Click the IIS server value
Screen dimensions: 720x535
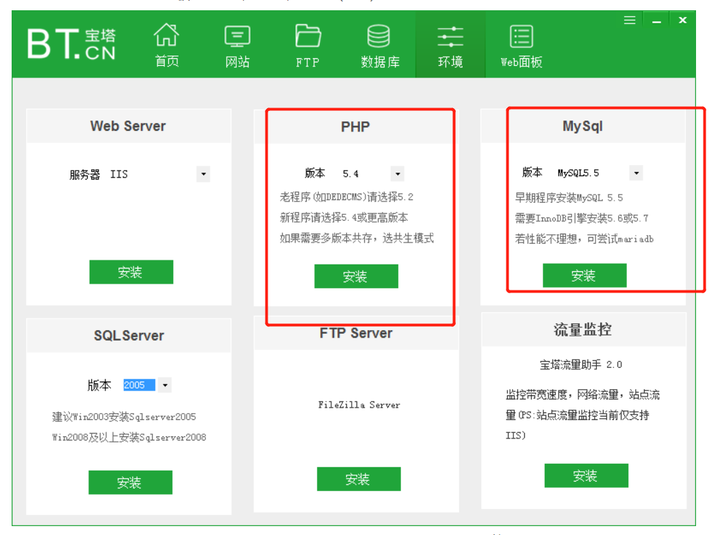[119, 175]
